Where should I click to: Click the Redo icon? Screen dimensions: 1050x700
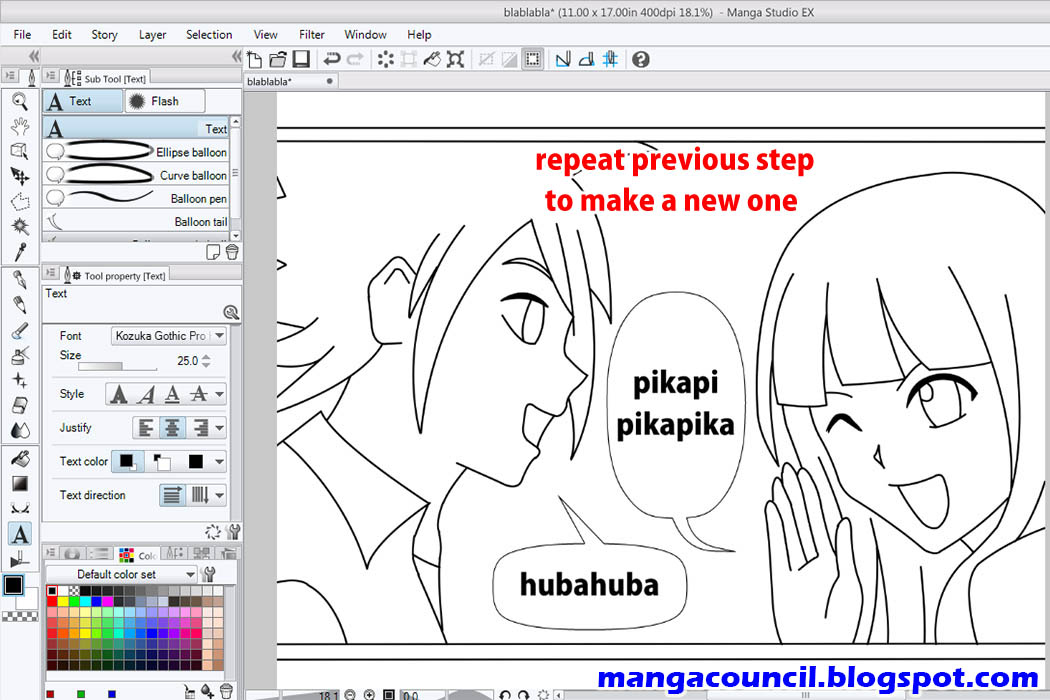[x=355, y=58]
